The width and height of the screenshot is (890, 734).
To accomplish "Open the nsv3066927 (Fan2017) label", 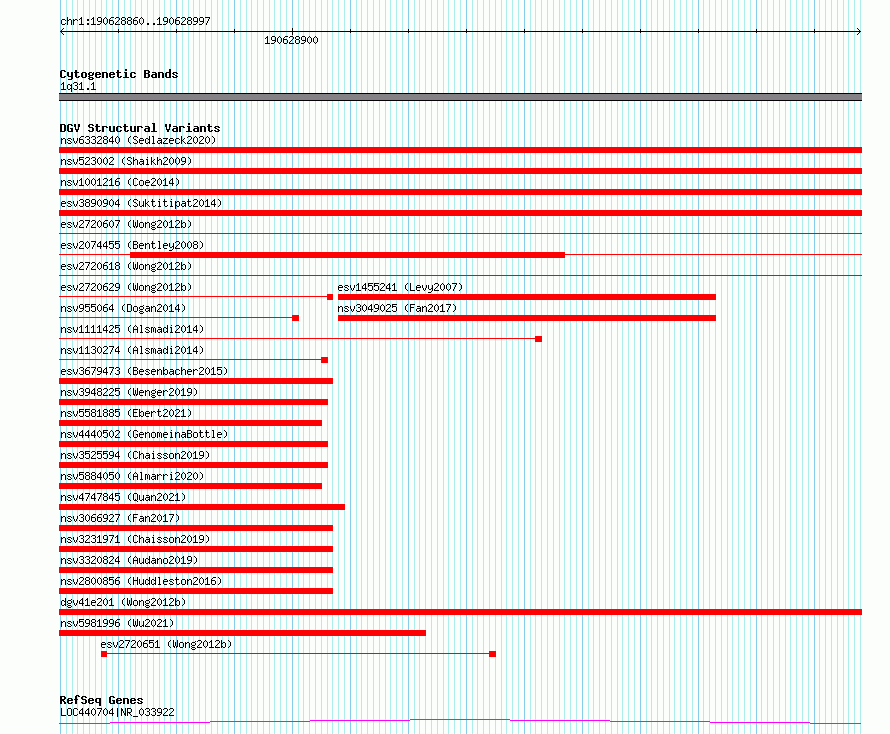I will pyautogui.click(x=120, y=518).
